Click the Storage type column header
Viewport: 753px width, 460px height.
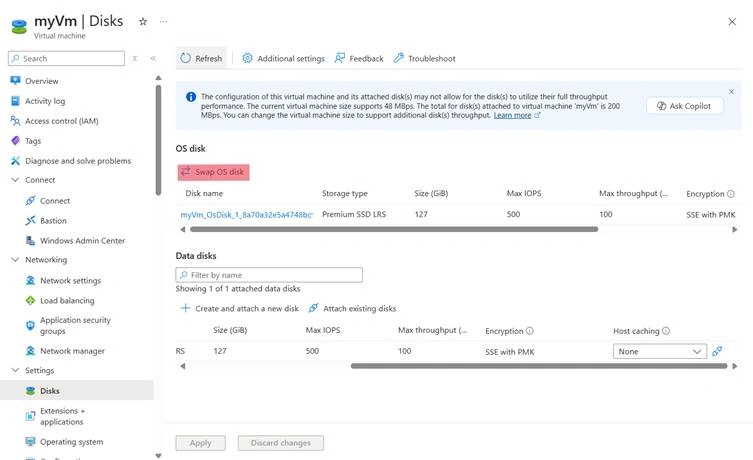(344, 194)
